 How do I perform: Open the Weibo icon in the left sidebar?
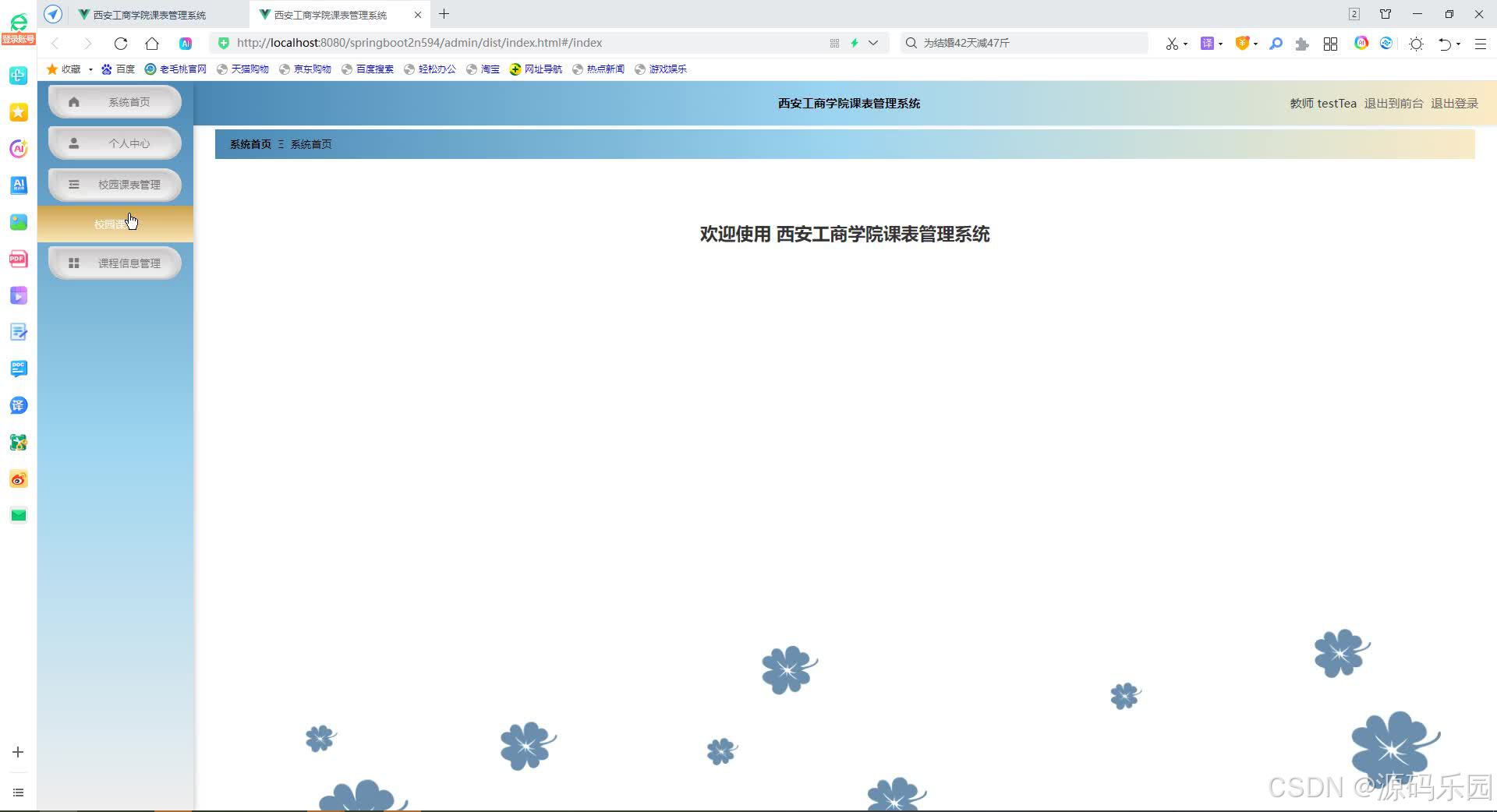tap(18, 479)
